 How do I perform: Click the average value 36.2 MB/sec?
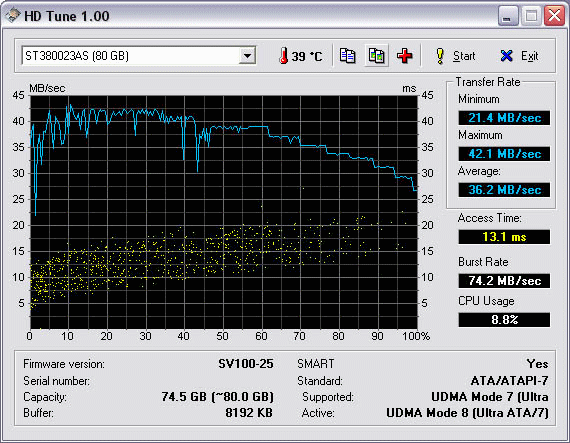pos(504,190)
